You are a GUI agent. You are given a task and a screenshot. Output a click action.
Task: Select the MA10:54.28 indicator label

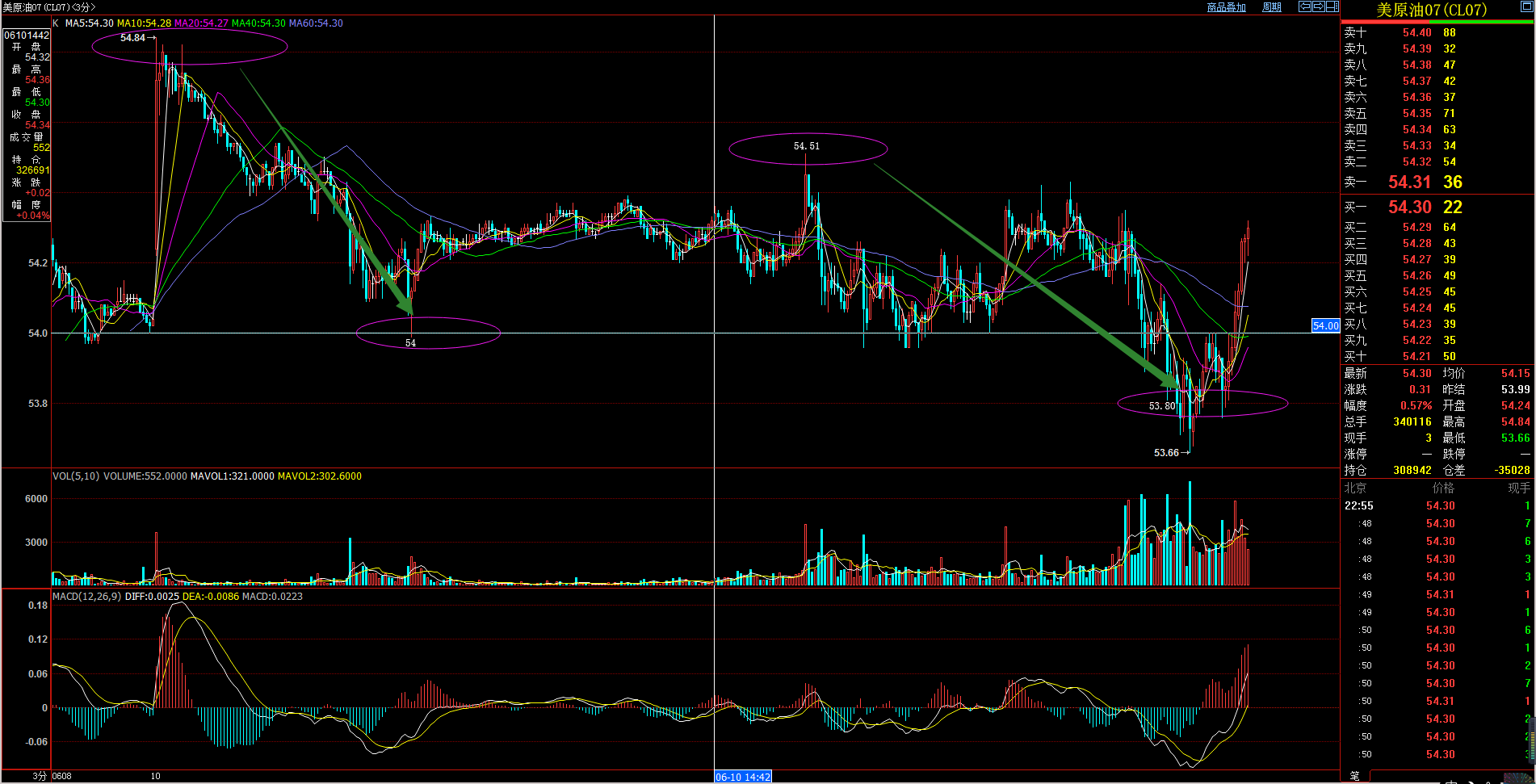[144, 23]
